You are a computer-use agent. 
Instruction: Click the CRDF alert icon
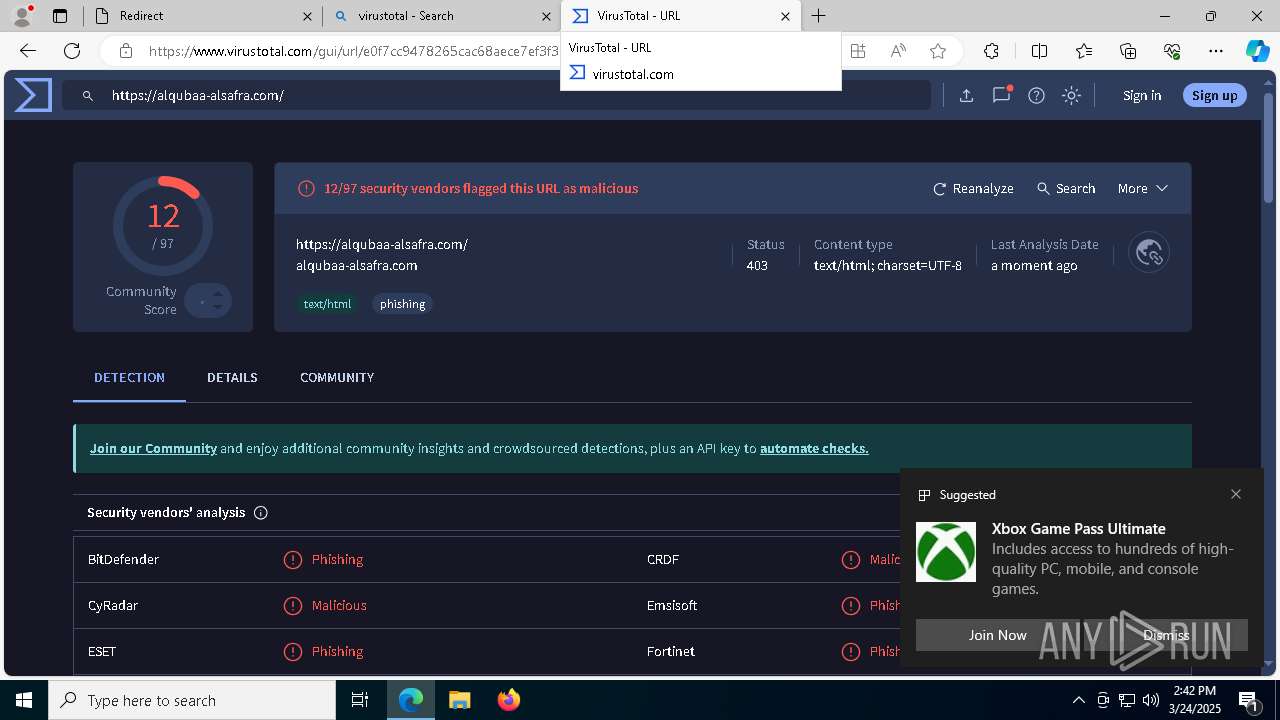[851, 559]
